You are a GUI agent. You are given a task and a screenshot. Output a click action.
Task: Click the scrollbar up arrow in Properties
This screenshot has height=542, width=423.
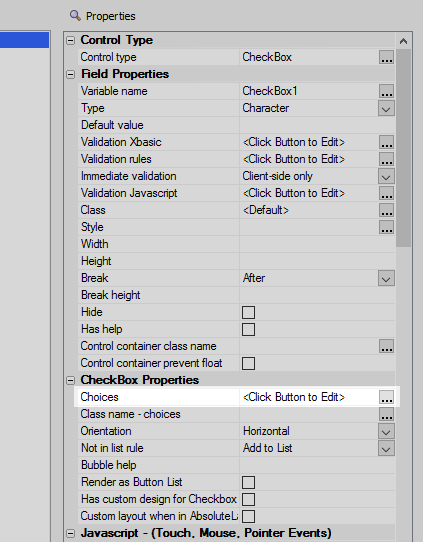[403, 41]
